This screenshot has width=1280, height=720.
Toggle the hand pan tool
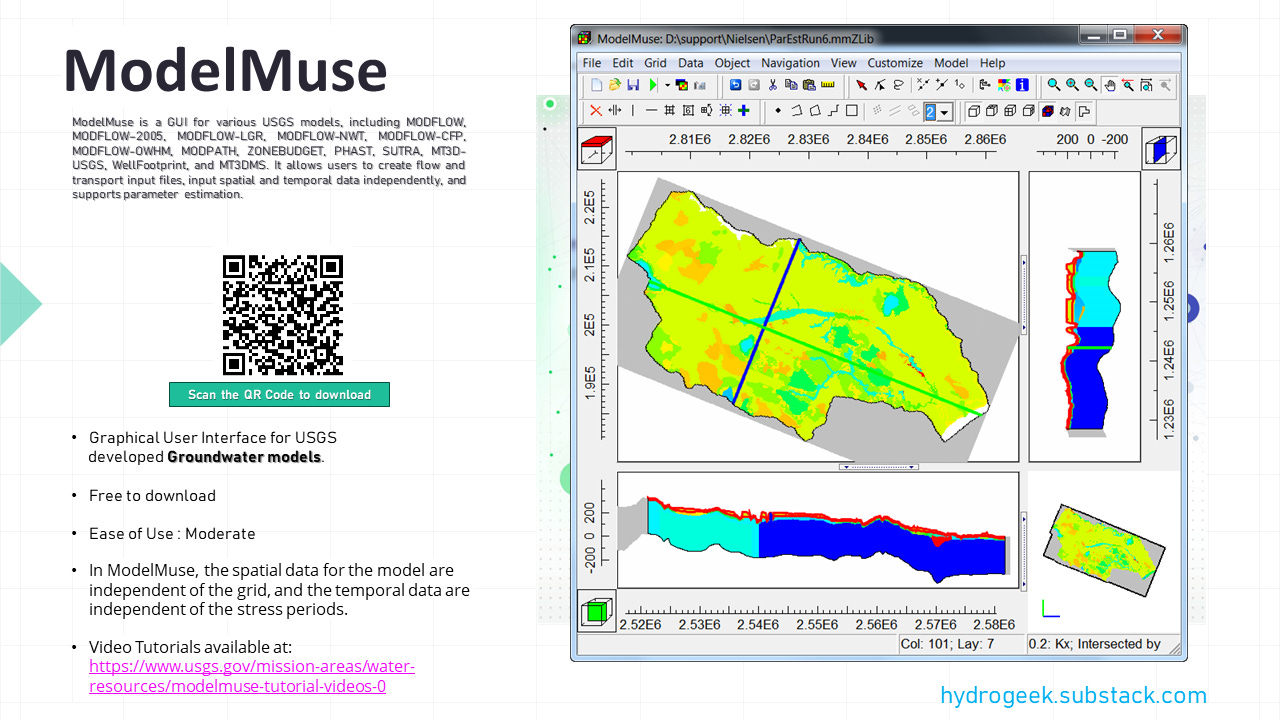tap(1110, 86)
